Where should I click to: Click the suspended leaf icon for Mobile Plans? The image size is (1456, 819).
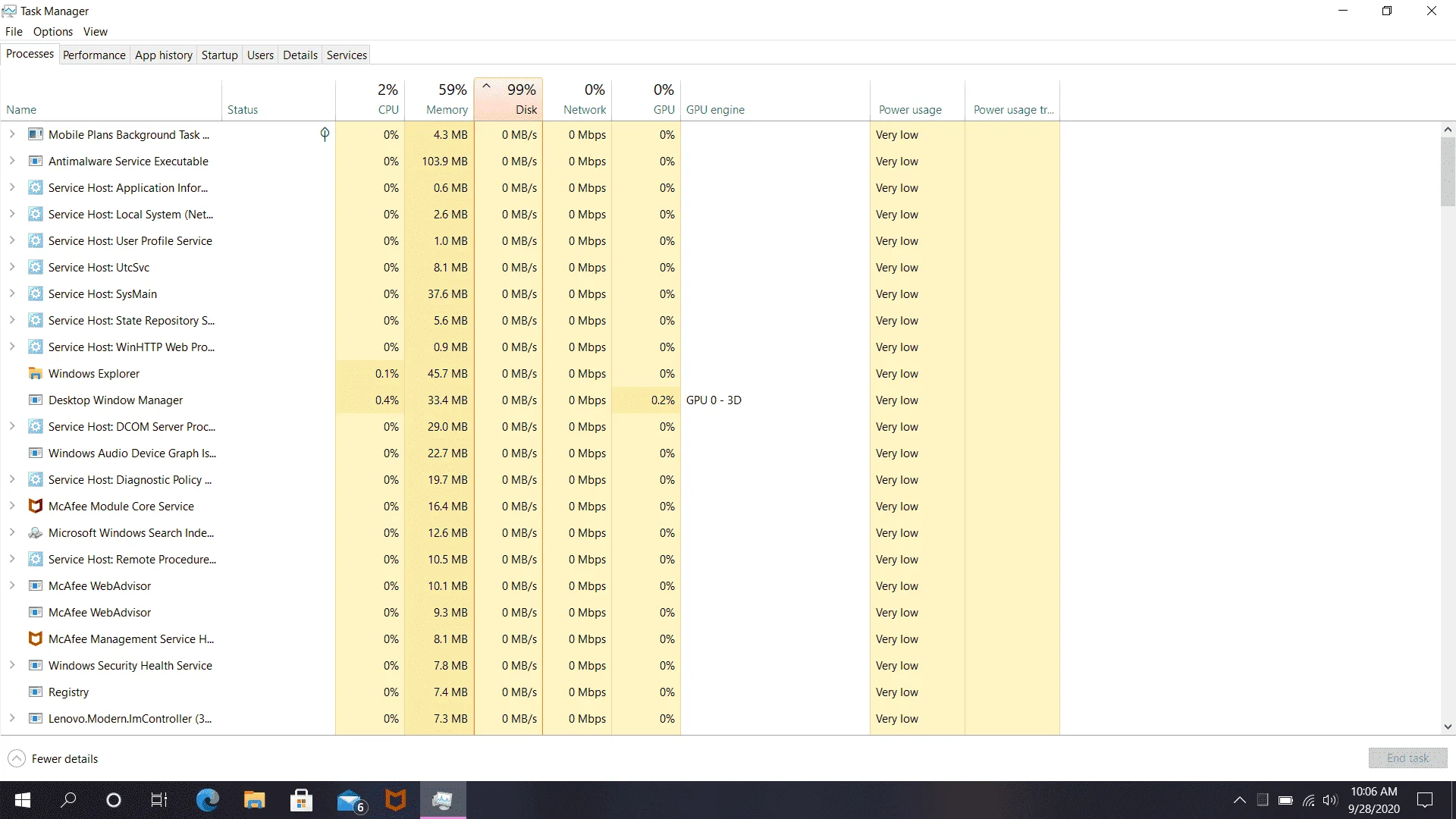(x=325, y=134)
